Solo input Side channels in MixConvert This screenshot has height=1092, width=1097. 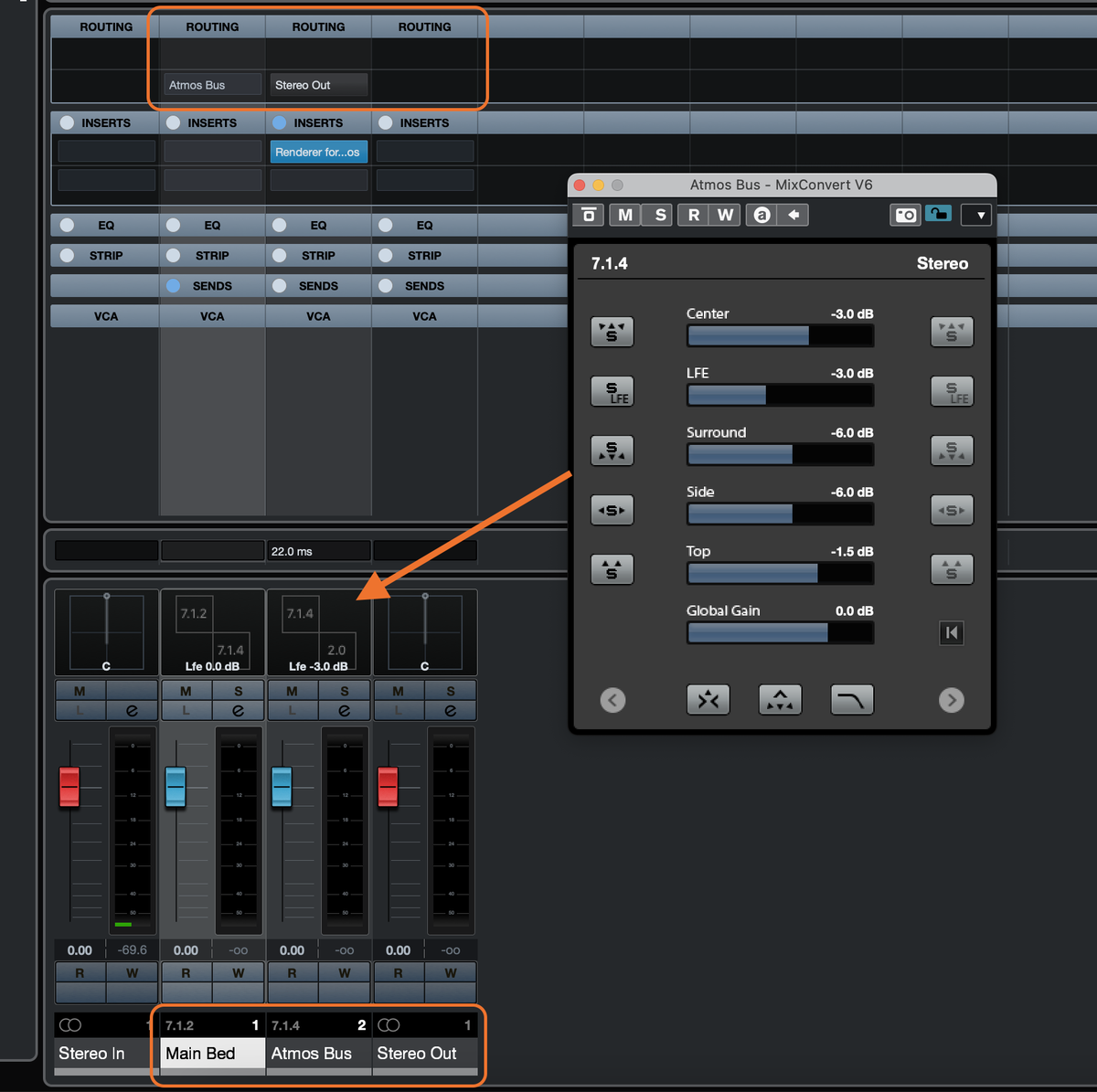click(612, 510)
